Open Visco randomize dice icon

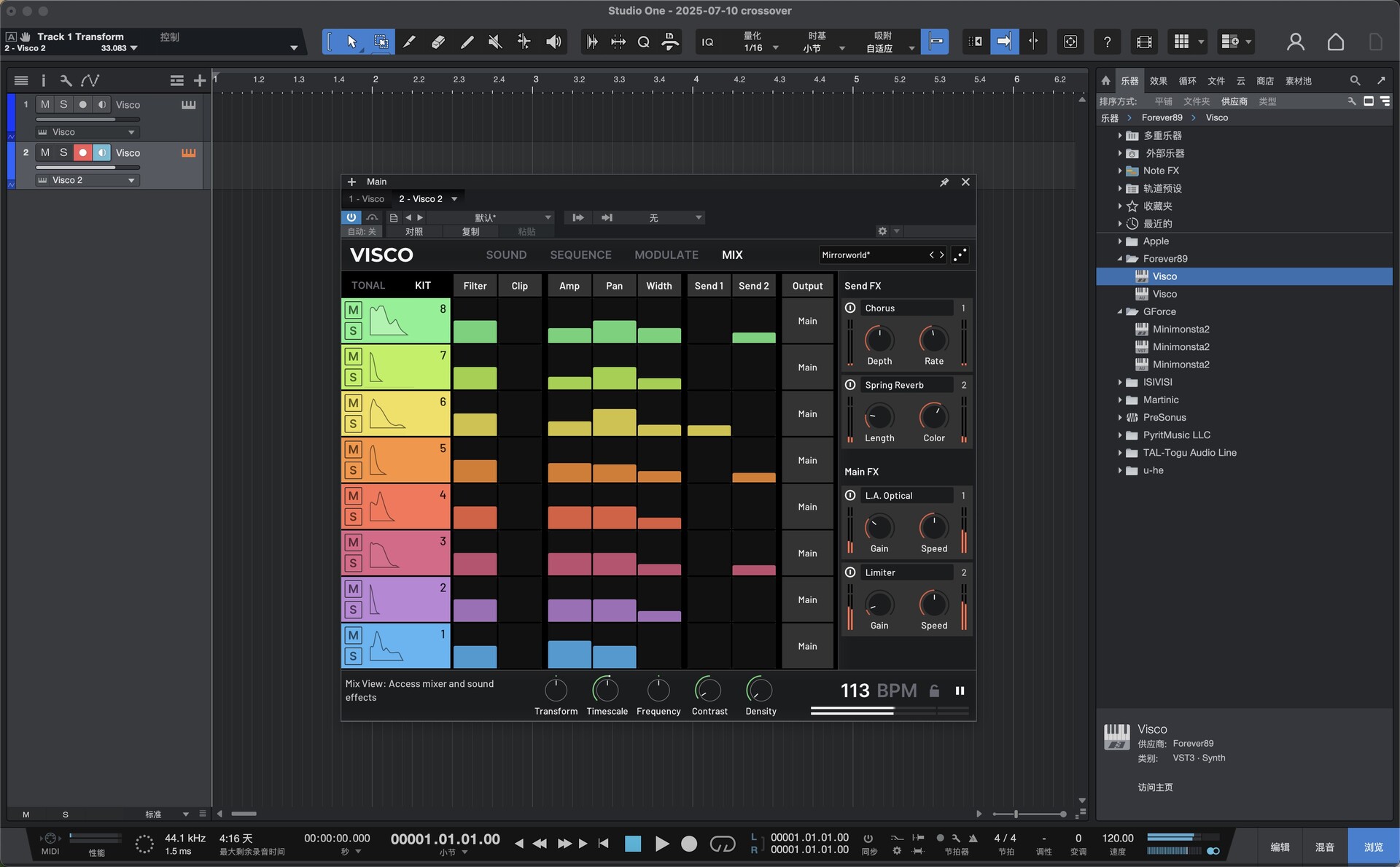point(960,254)
